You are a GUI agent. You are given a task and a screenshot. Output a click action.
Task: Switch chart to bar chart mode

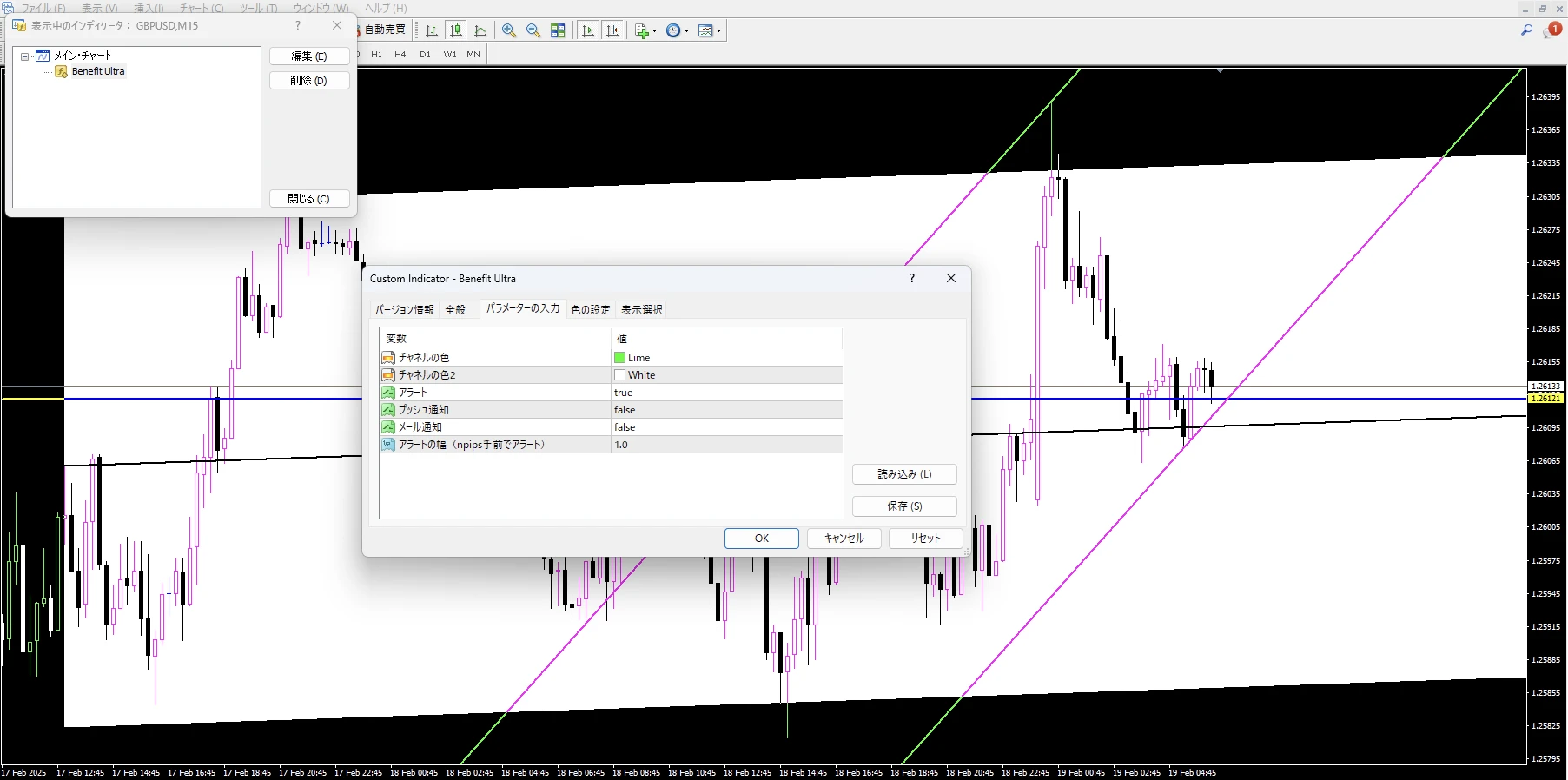pyautogui.click(x=432, y=30)
